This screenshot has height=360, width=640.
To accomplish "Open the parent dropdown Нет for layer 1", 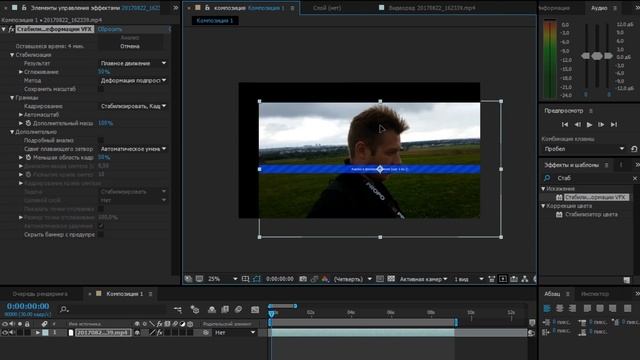I will pyautogui.click(x=235, y=333).
